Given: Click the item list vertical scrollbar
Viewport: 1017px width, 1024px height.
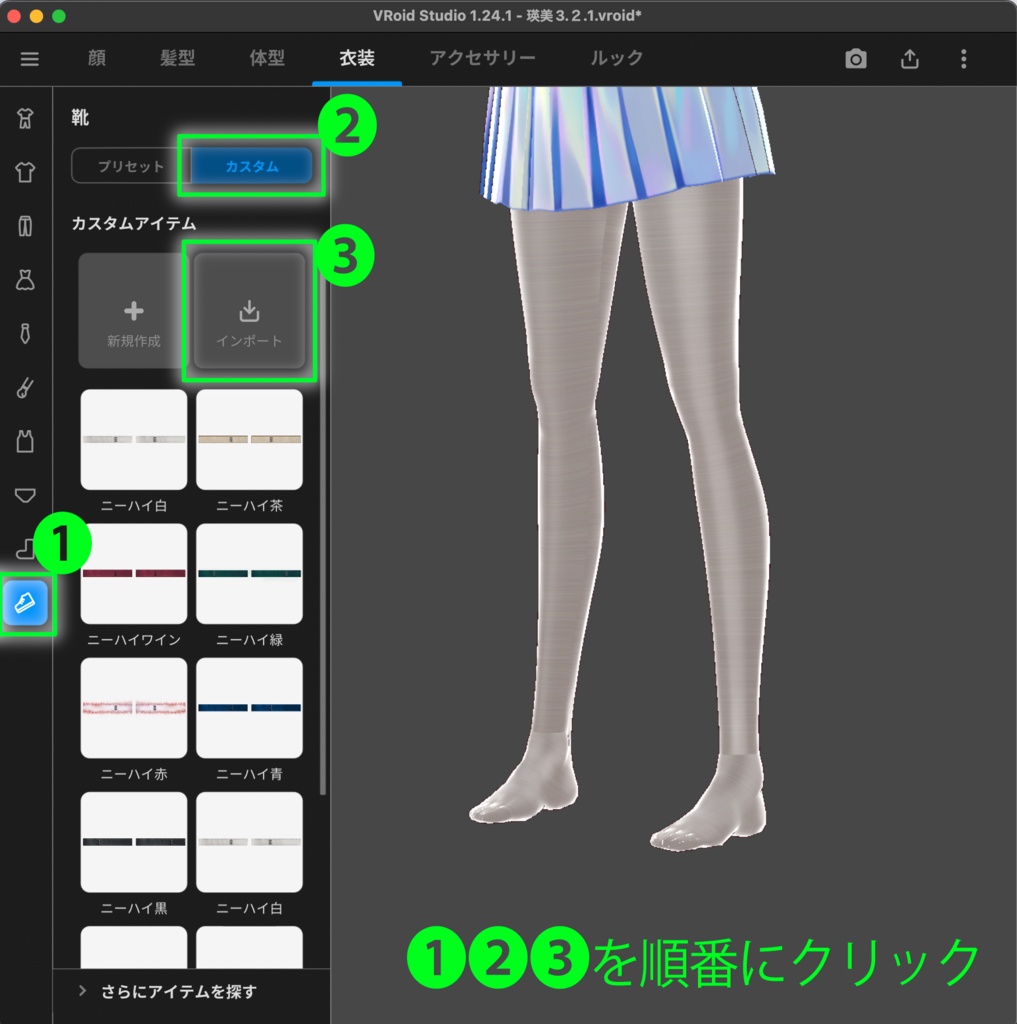Looking at the screenshot, I should point(323,522).
